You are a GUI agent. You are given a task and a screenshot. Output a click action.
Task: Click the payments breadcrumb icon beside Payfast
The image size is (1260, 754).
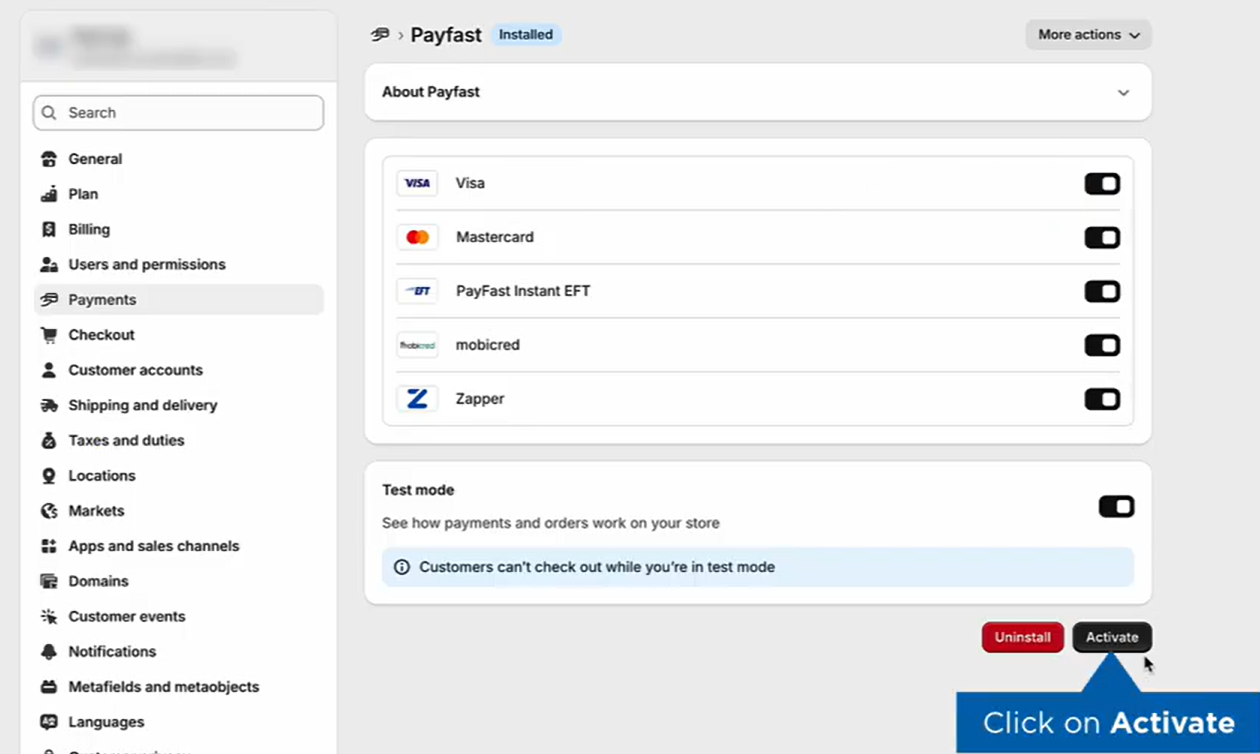pos(380,34)
